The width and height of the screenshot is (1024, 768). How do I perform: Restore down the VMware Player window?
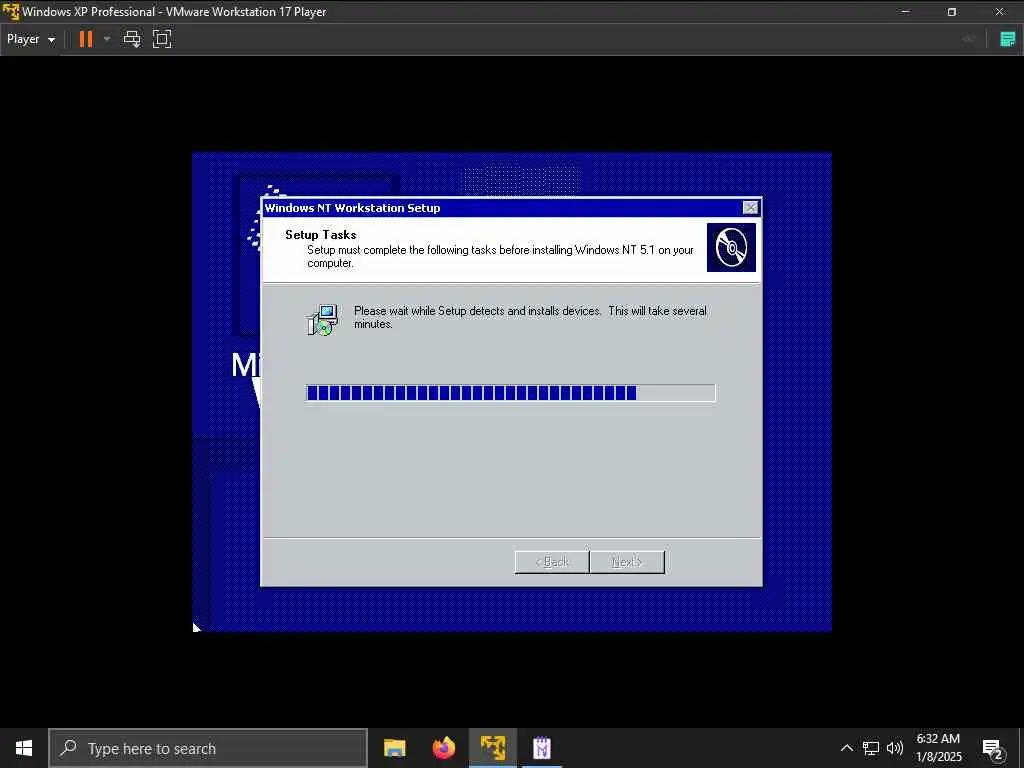(x=952, y=12)
